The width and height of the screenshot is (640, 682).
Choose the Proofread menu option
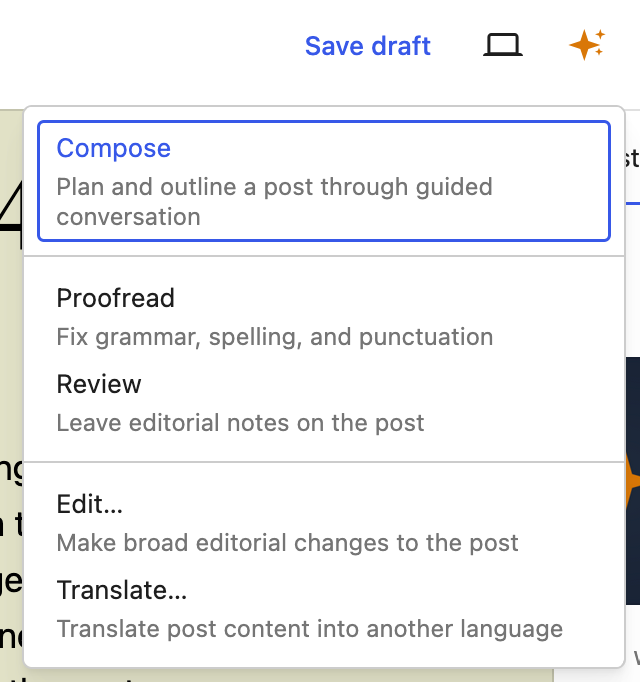115,298
